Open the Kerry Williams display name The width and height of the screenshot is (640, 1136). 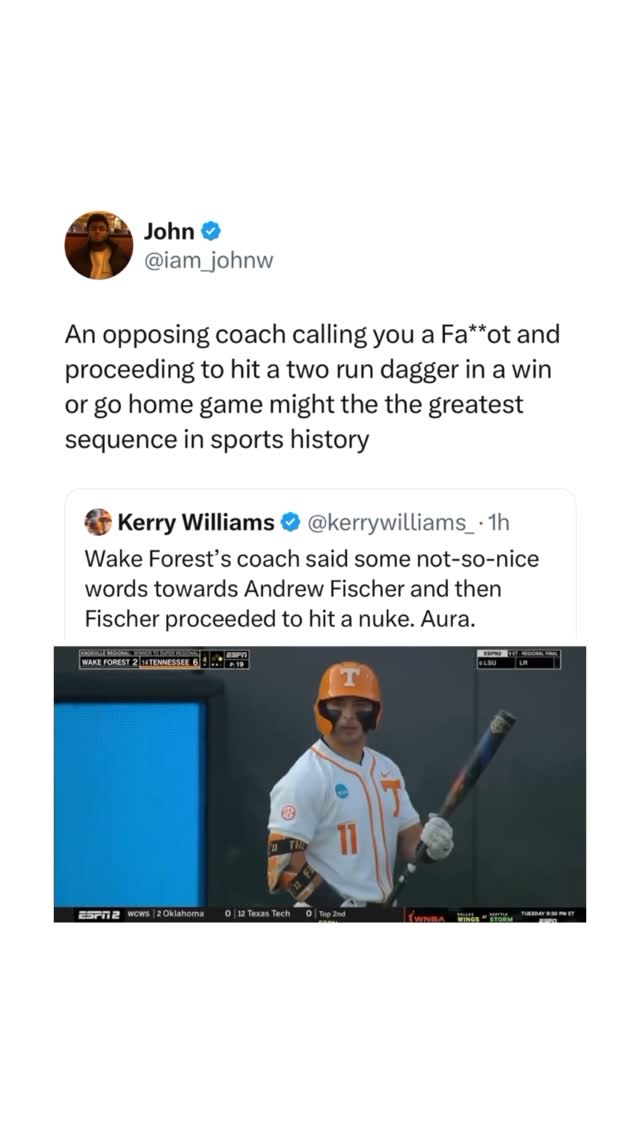196,522
